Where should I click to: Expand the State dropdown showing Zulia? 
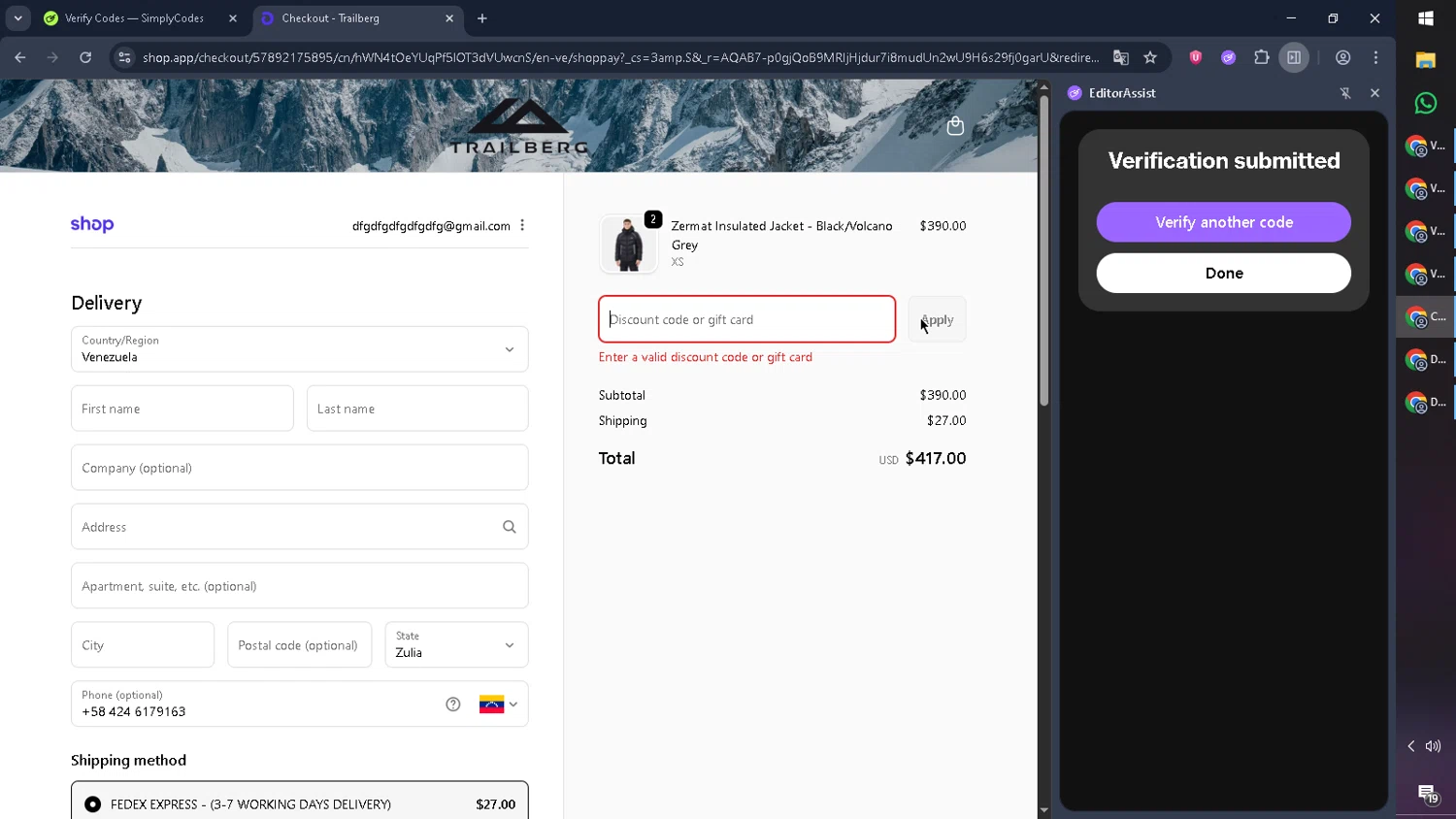pyautogui.click(x=456, y=645)
